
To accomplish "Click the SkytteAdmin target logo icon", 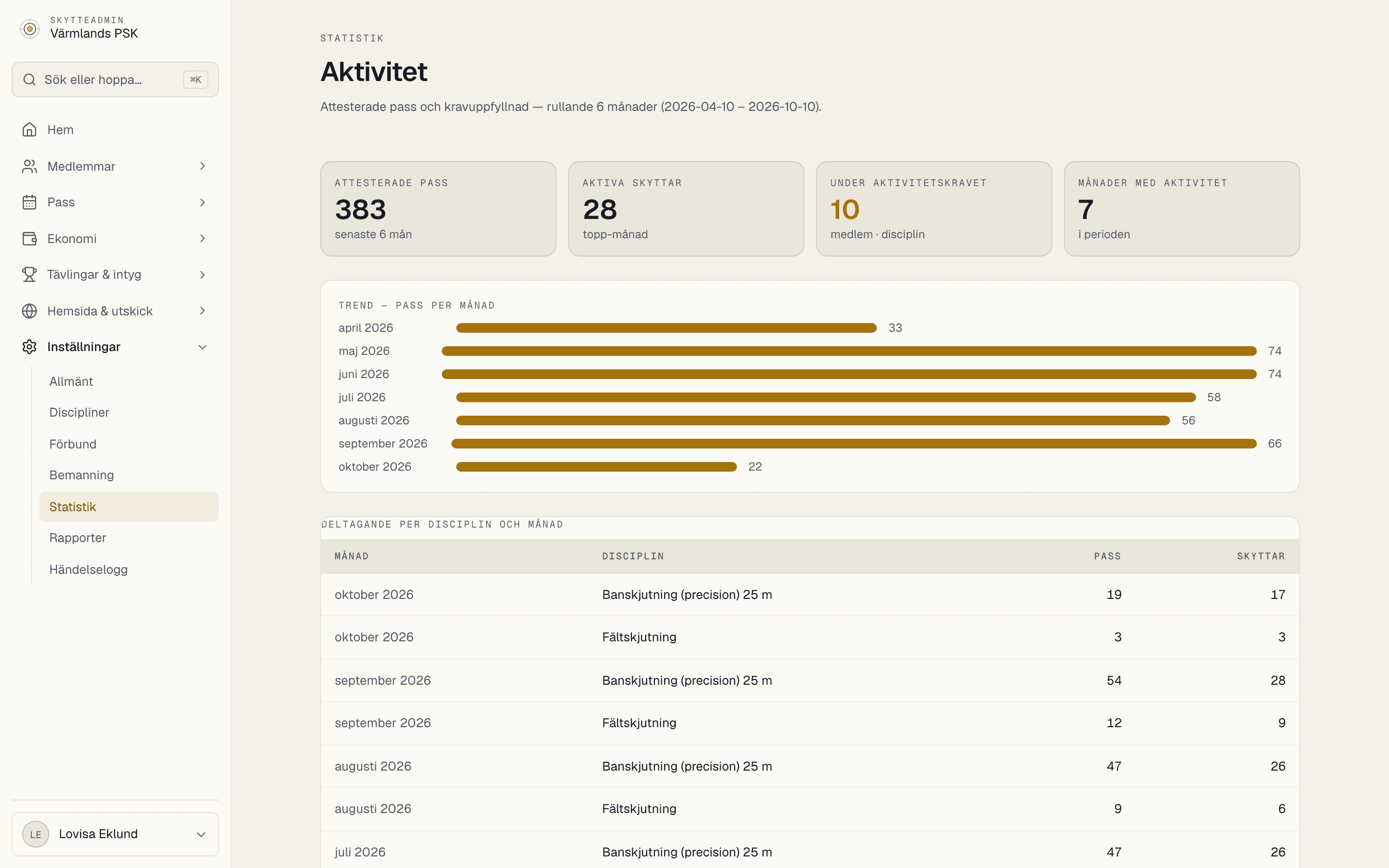I will 30,28.
